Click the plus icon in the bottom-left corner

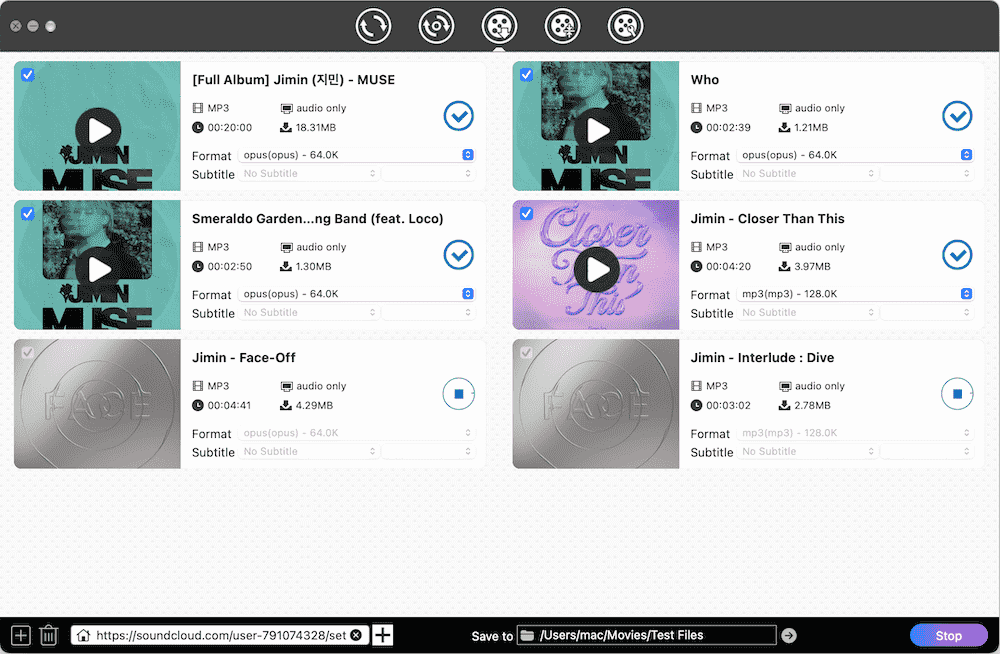19,634
